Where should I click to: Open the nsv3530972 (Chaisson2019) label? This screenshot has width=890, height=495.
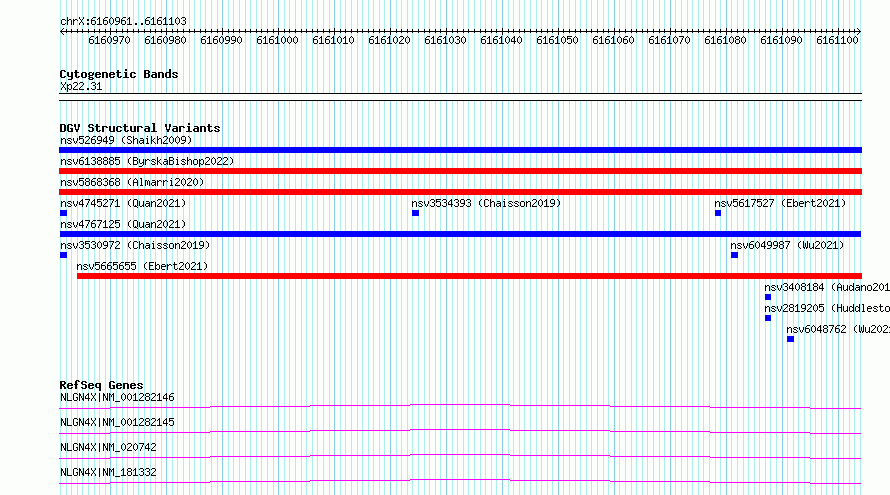[x=135, y=245]
